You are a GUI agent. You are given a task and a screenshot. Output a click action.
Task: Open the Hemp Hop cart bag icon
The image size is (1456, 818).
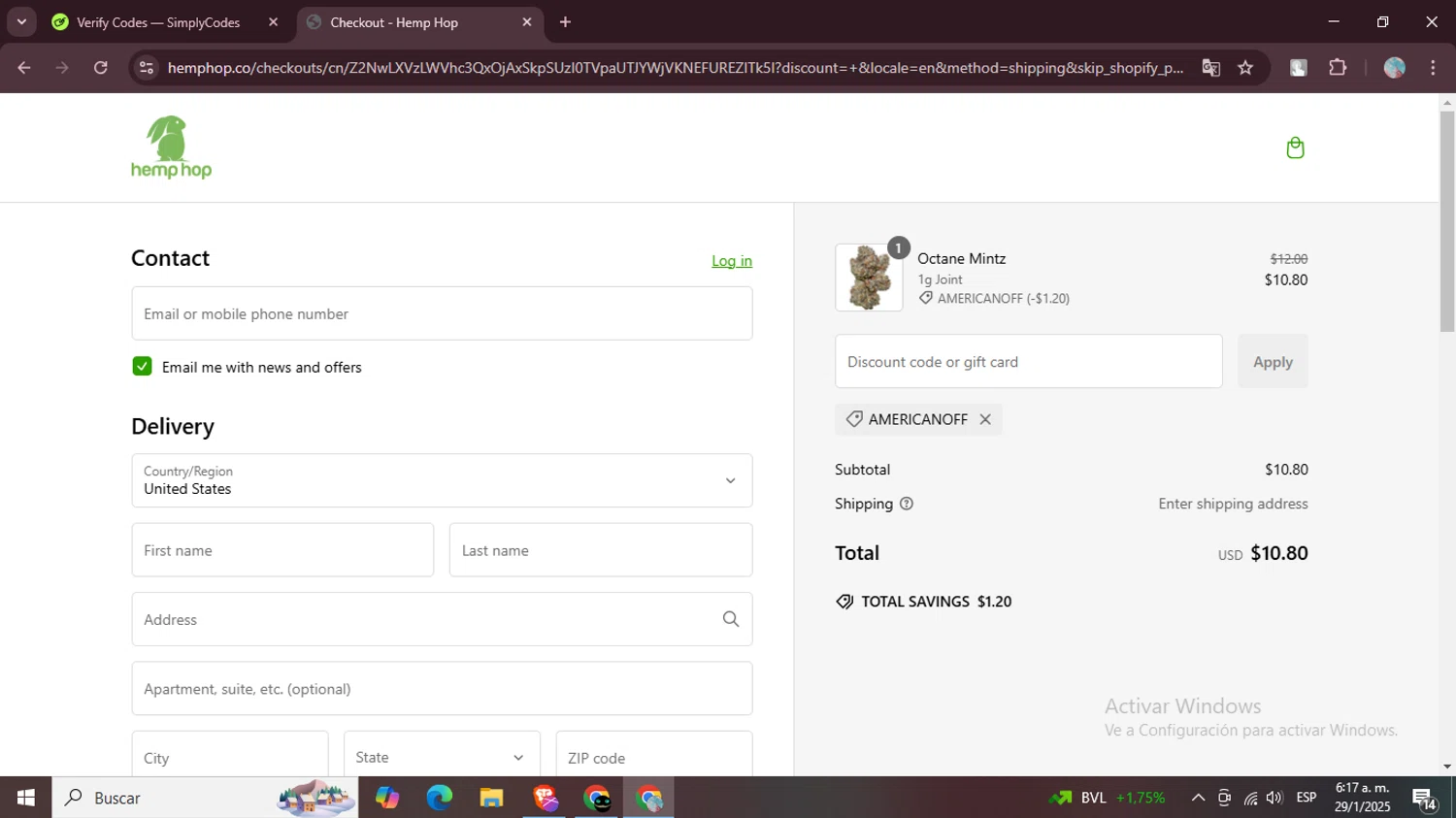pos(1295,147)
